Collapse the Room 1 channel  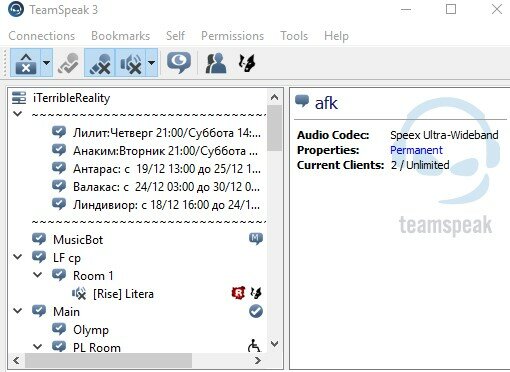(38, 275)
